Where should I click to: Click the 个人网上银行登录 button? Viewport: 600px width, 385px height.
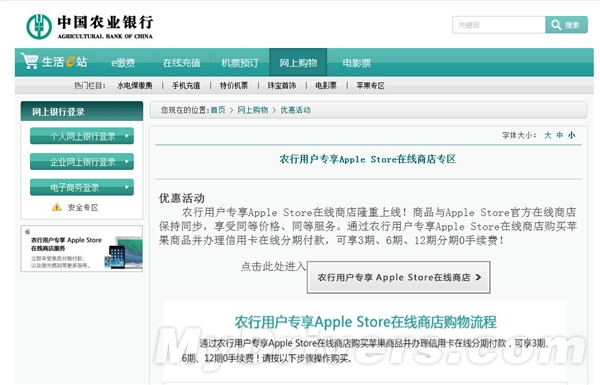[x=82, y=136]
